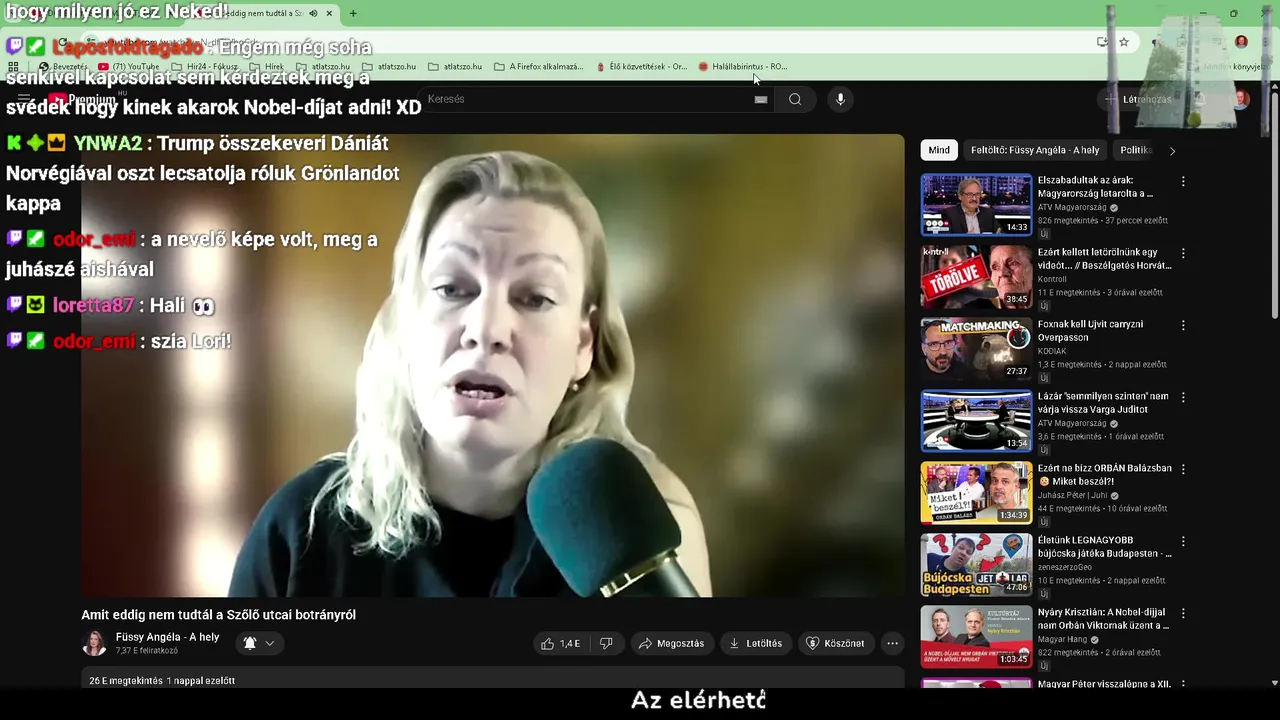Like the video showing 1,4 E
1280x720 pixels.
561,643
